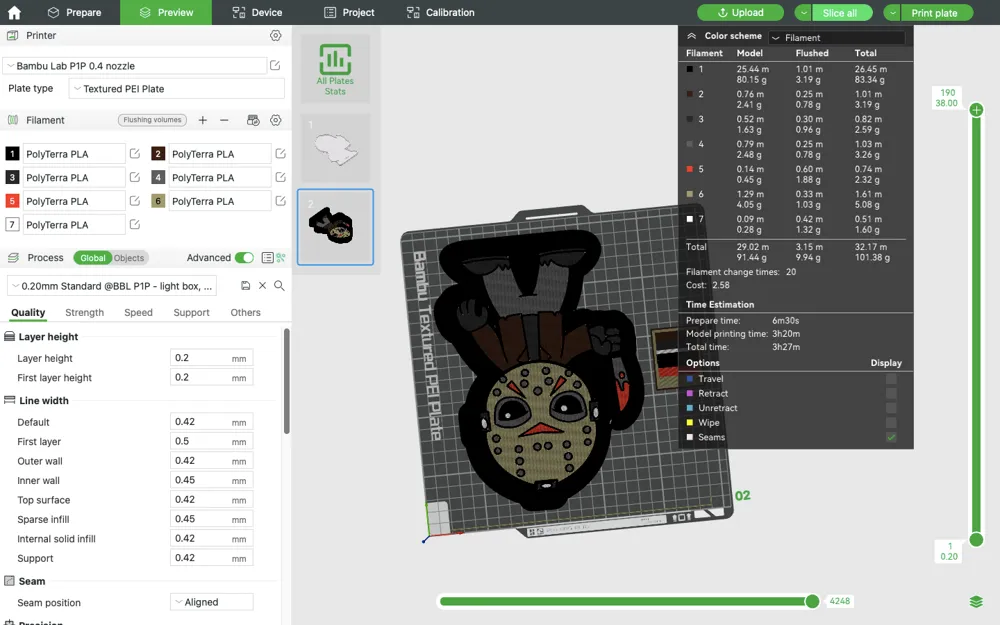Compare presets icon next to Advanced
The image size is (1000, 625).
281,258
